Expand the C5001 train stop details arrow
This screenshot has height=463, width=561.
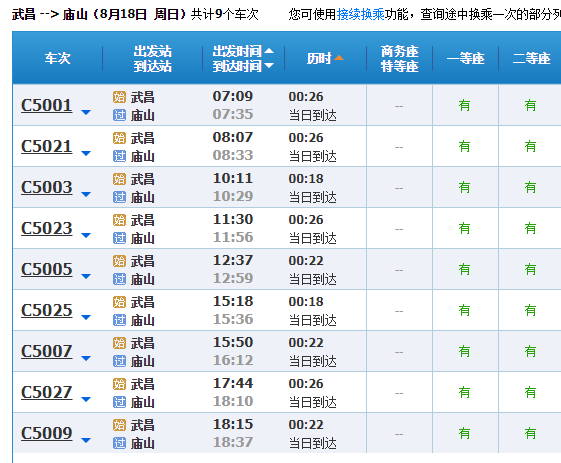pos(86,113)
